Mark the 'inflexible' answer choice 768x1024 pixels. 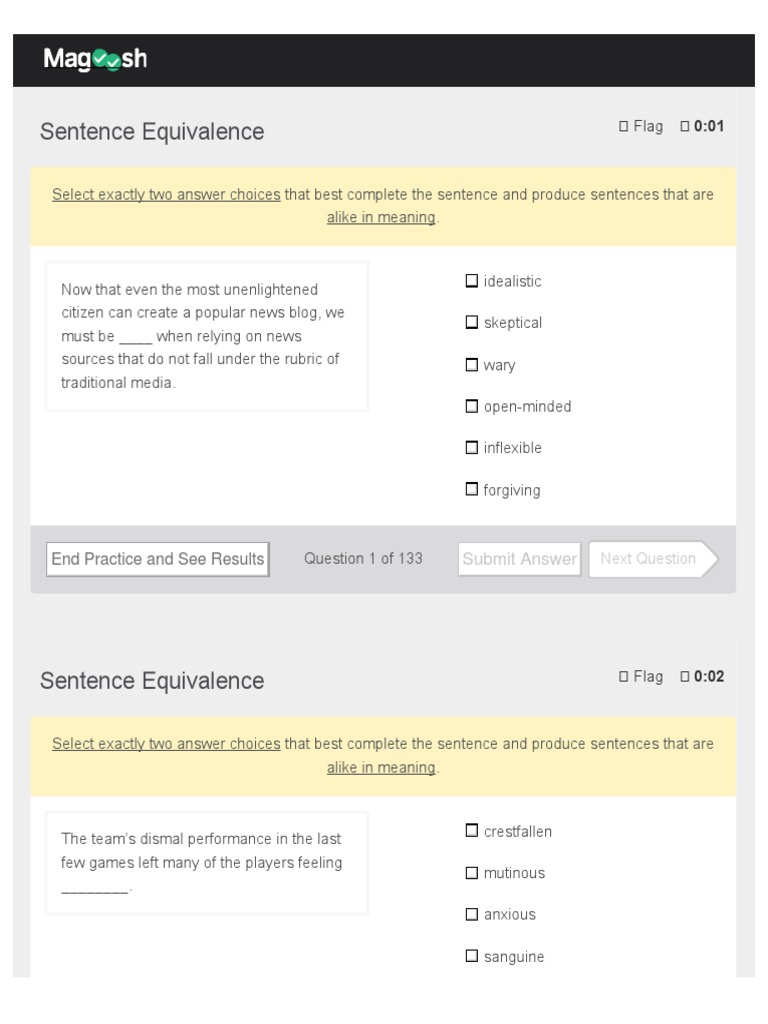[472, 448]
